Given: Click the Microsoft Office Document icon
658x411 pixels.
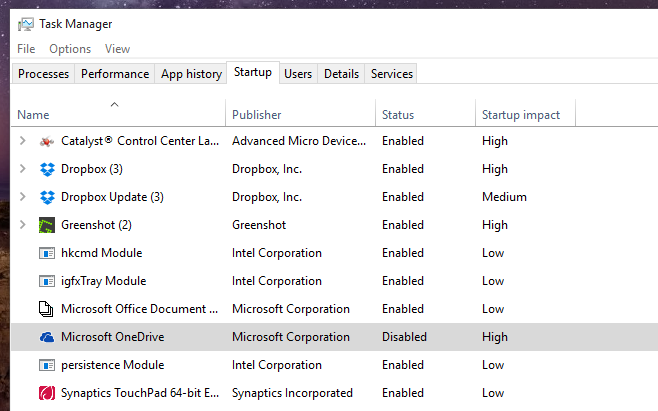Looking at the screenshot, I should click(x=46, y=309).
